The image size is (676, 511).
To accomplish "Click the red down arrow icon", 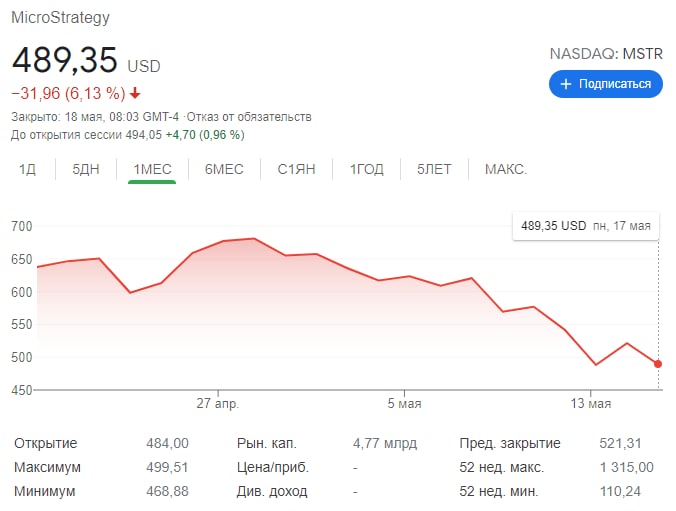I will [135, 93].
